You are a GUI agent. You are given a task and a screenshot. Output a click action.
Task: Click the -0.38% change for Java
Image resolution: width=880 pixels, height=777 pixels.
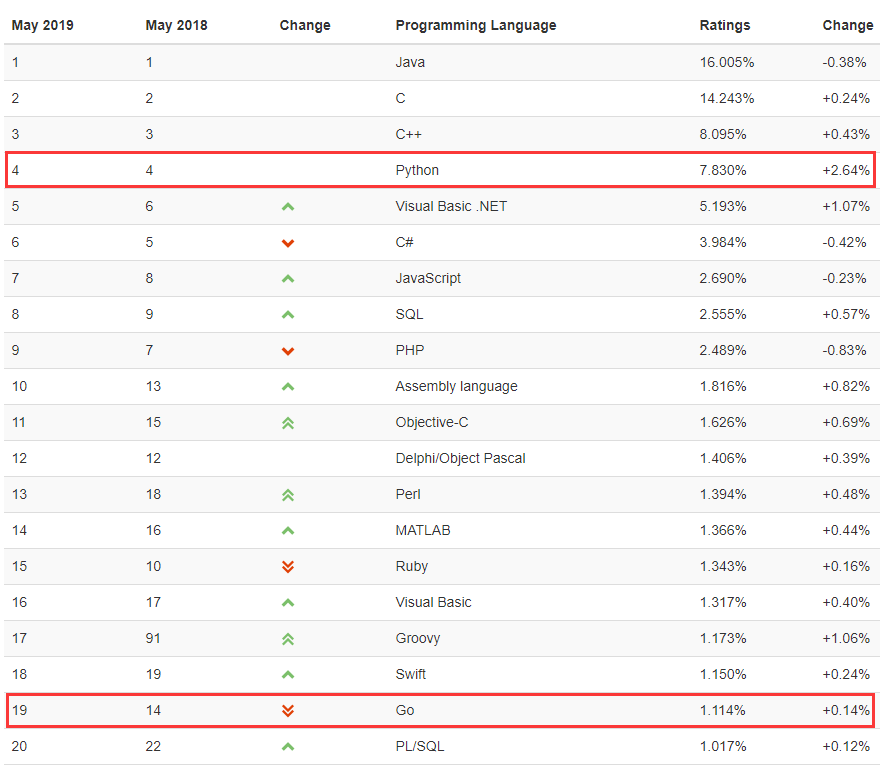845,62
